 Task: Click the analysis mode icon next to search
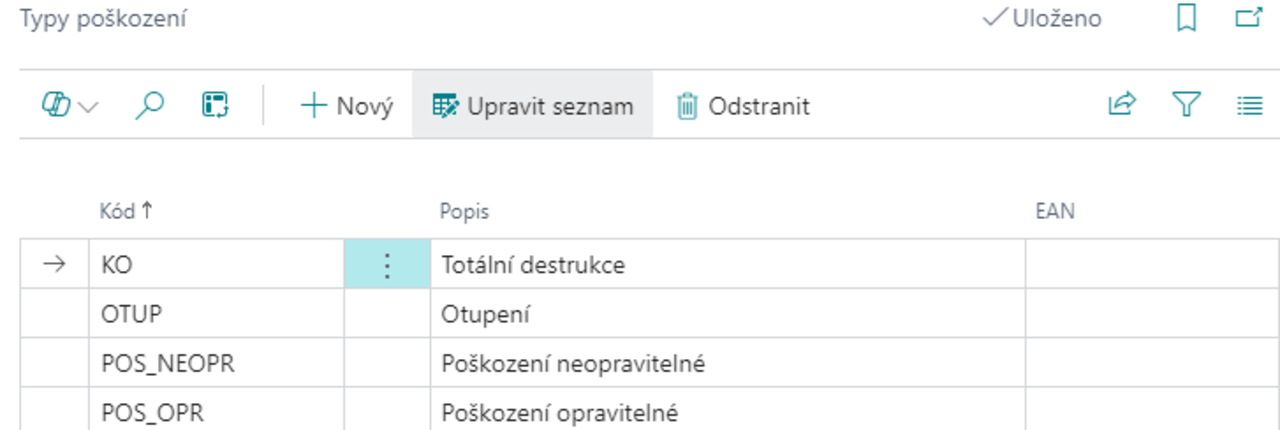click(x=215, y=105)
